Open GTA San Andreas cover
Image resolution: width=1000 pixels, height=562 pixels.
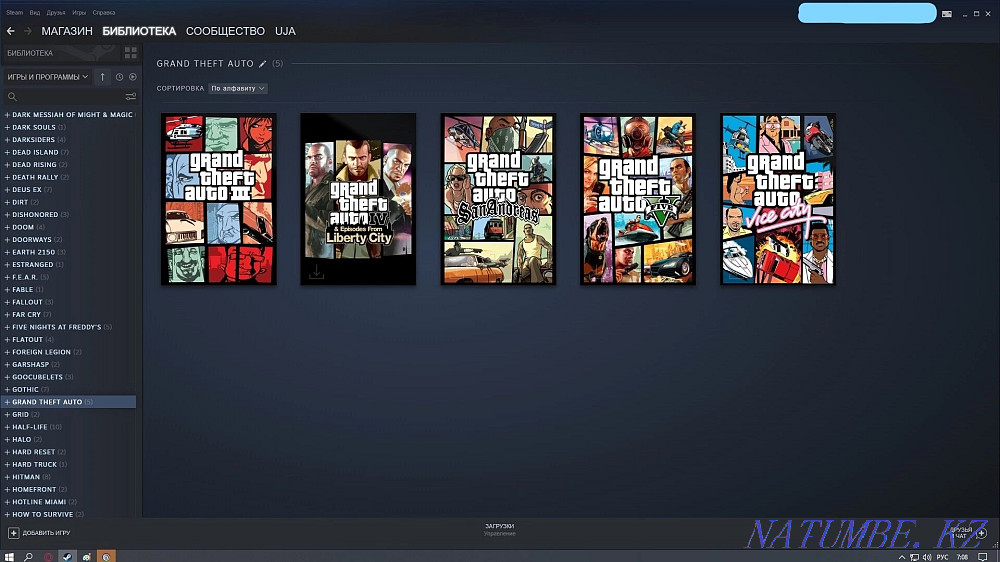click(x=498, y=199)
